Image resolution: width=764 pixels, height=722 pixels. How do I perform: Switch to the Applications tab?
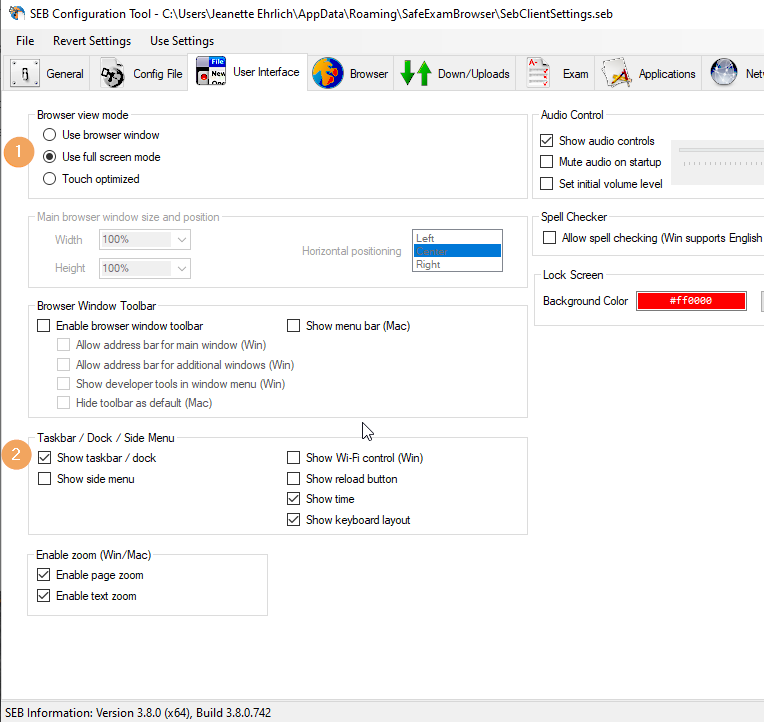tap(649, 74)
